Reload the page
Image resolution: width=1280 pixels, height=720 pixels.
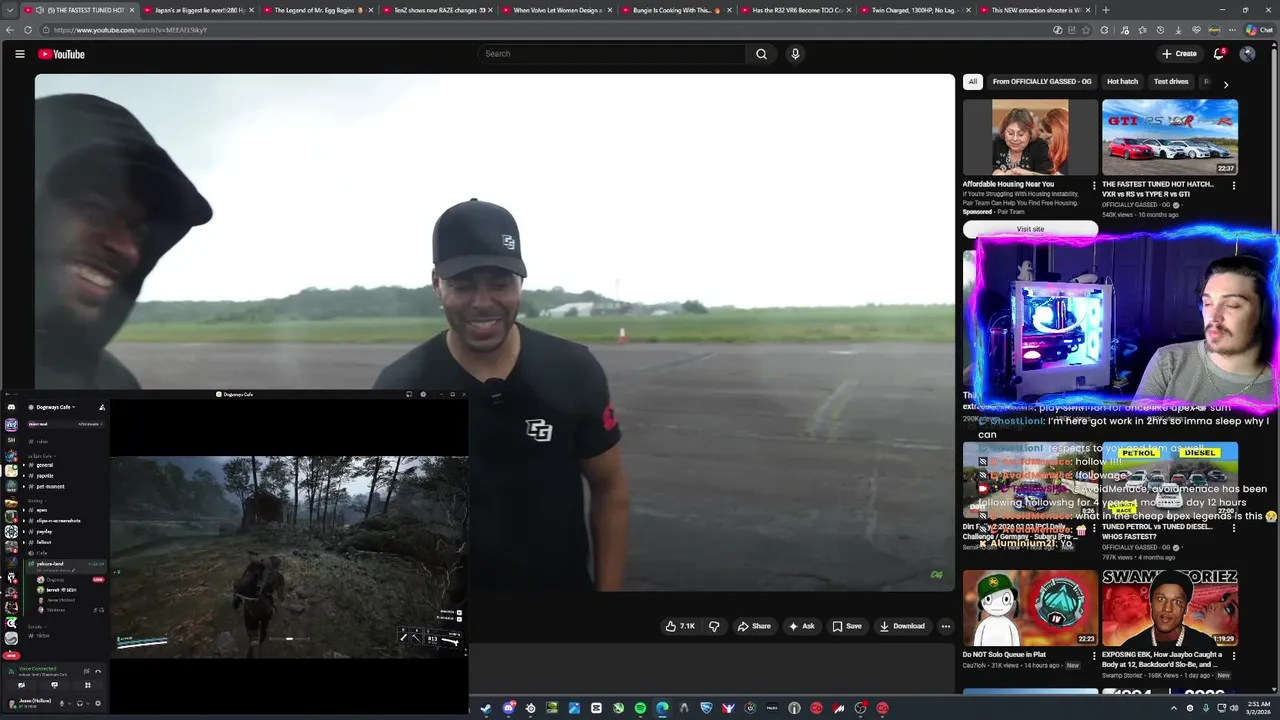(28, 30)
